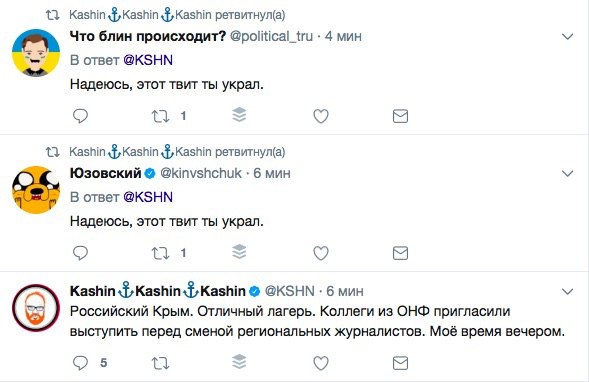
Task: Reply to the @political_tru tweet
Action: (80, 116)
